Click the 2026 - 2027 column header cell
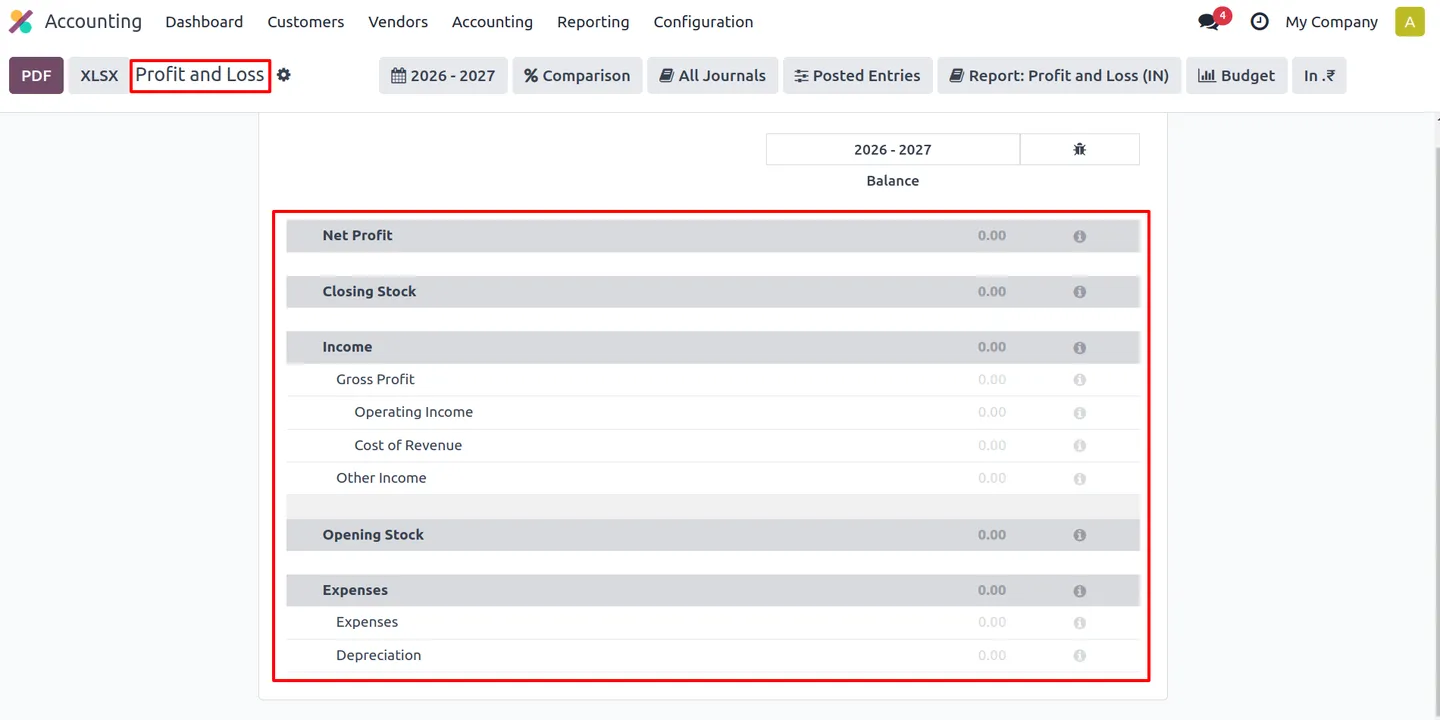This screenshot has height=720, width=1440. click(x=893, y=149)
